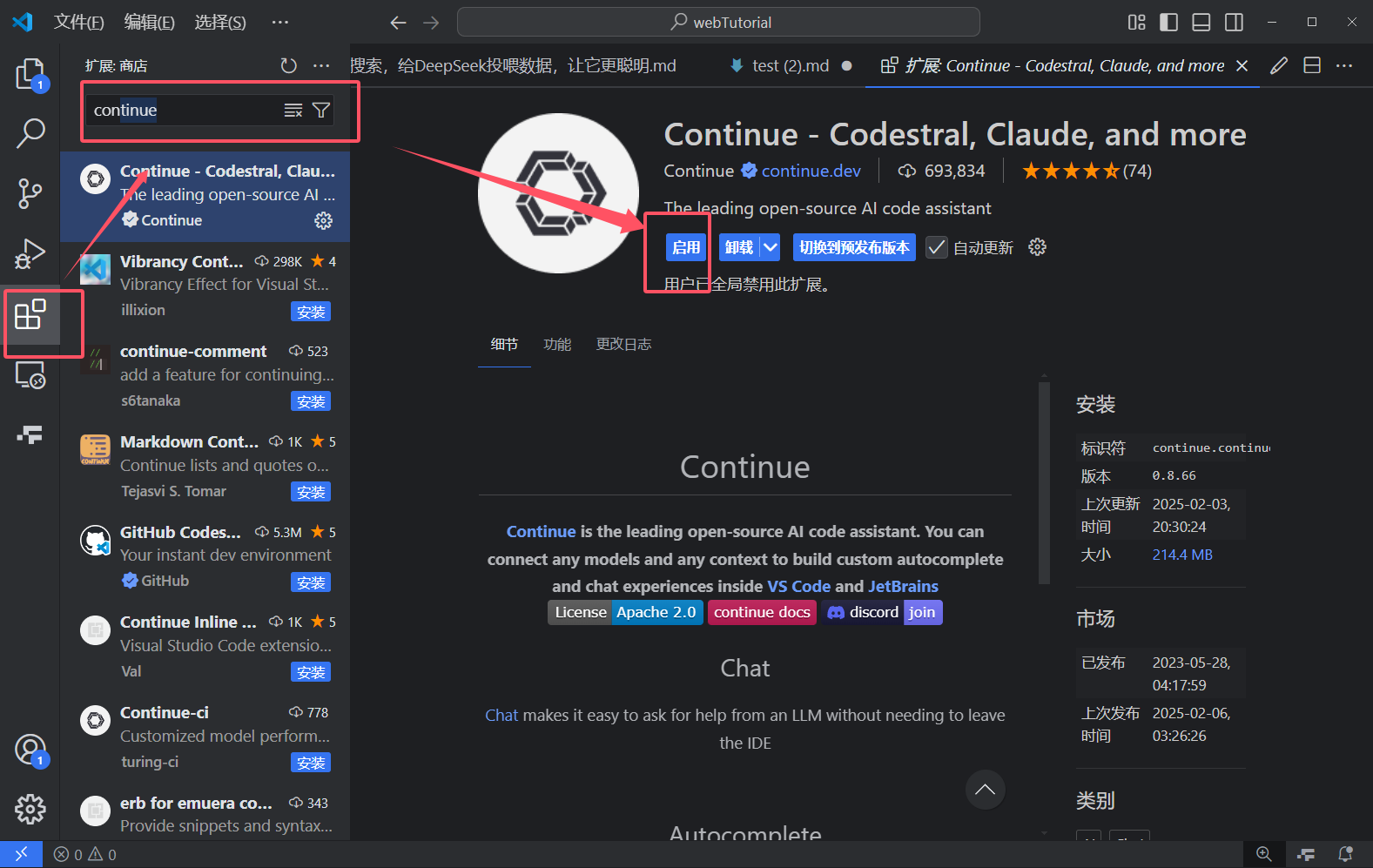Viewport: 1373px width, 868px height.
Task: Open the Explorer view in activity bar
Action: 30,74
